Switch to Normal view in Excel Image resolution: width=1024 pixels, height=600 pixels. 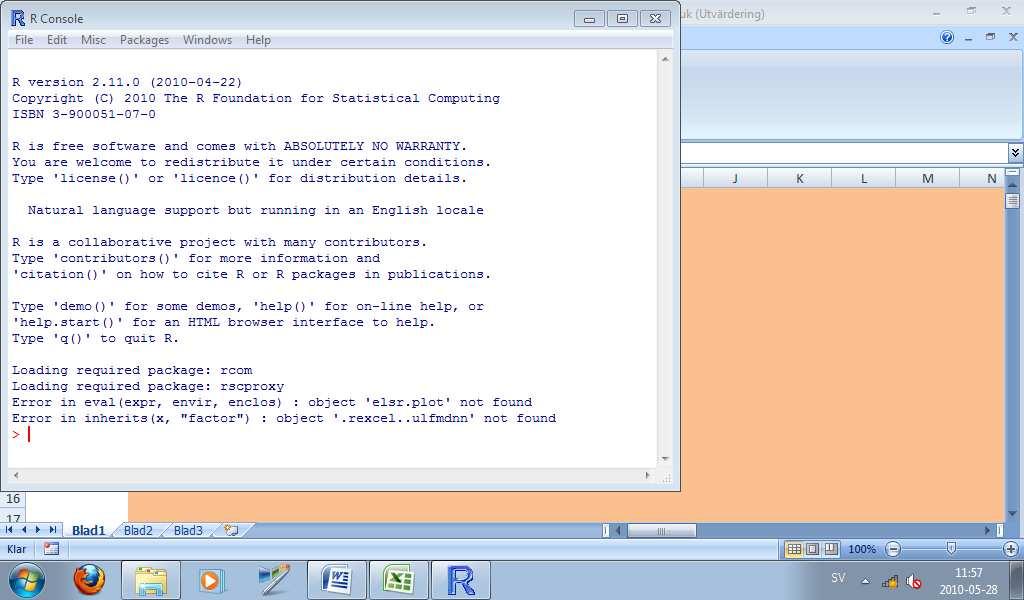[794, 549]
